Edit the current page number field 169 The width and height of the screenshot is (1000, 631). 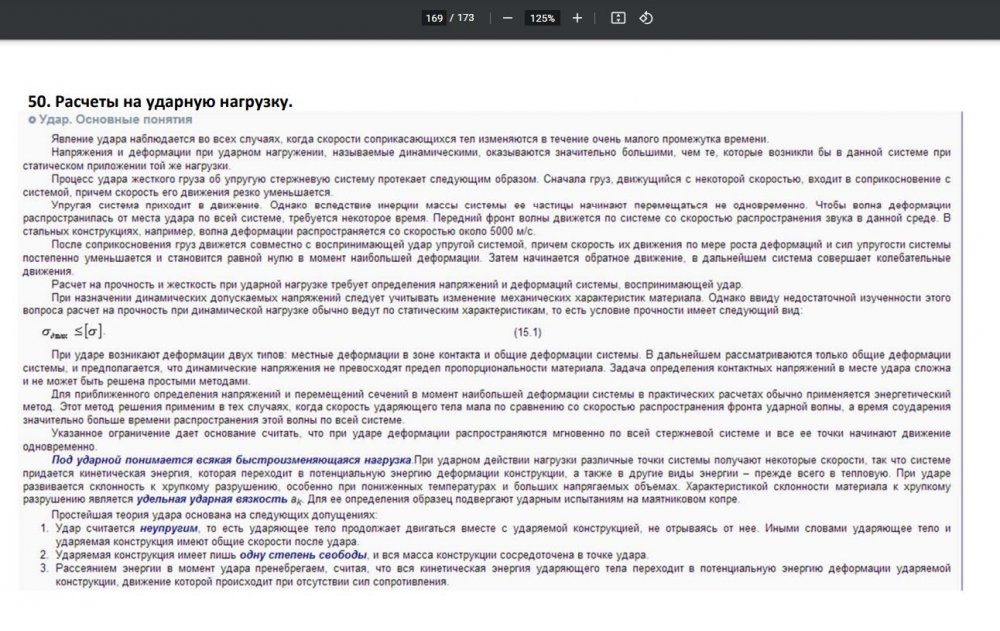pos(434,18)
